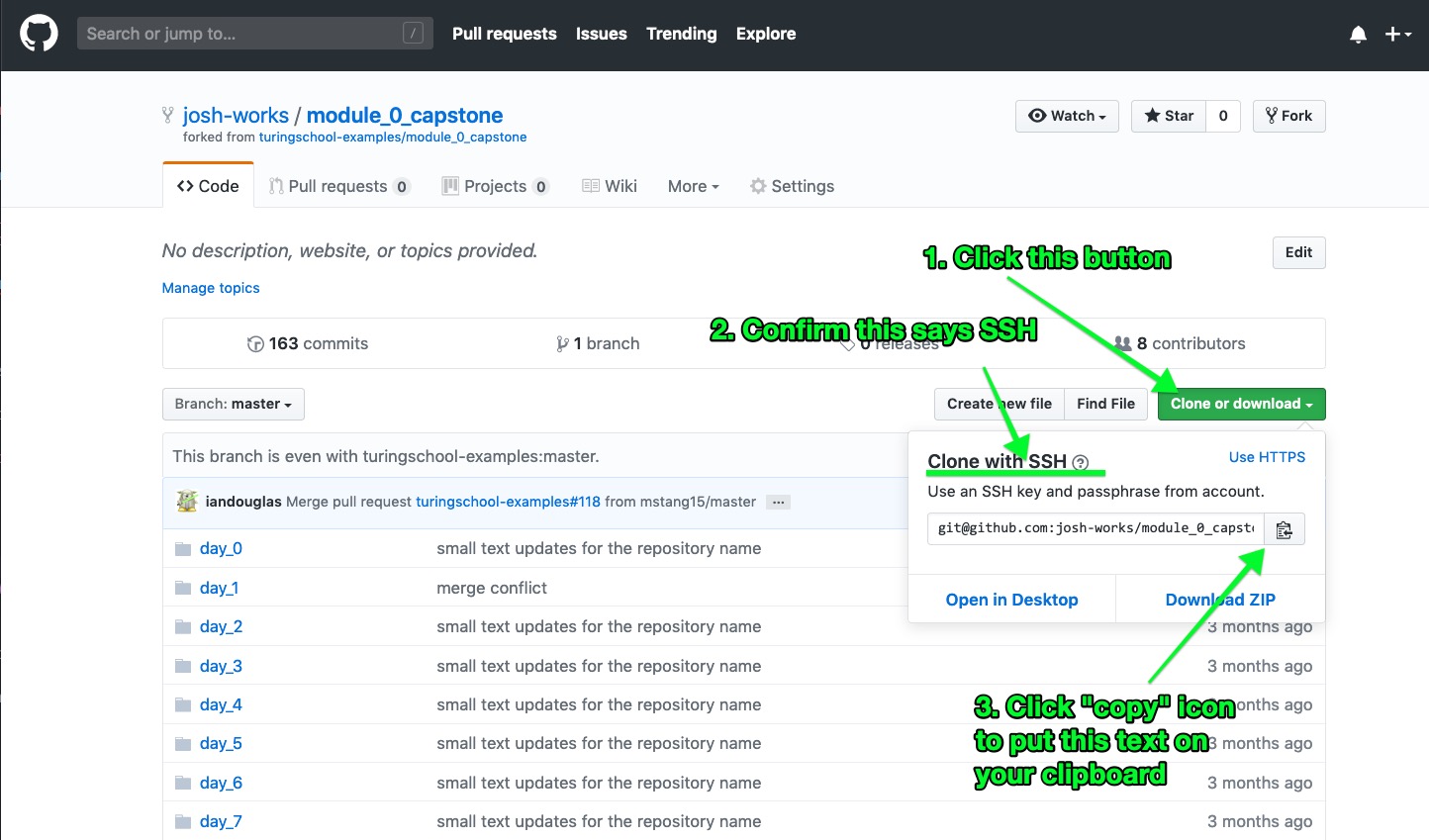Switch to the Projects tab
1429x840 pixels.
[495, 186]
